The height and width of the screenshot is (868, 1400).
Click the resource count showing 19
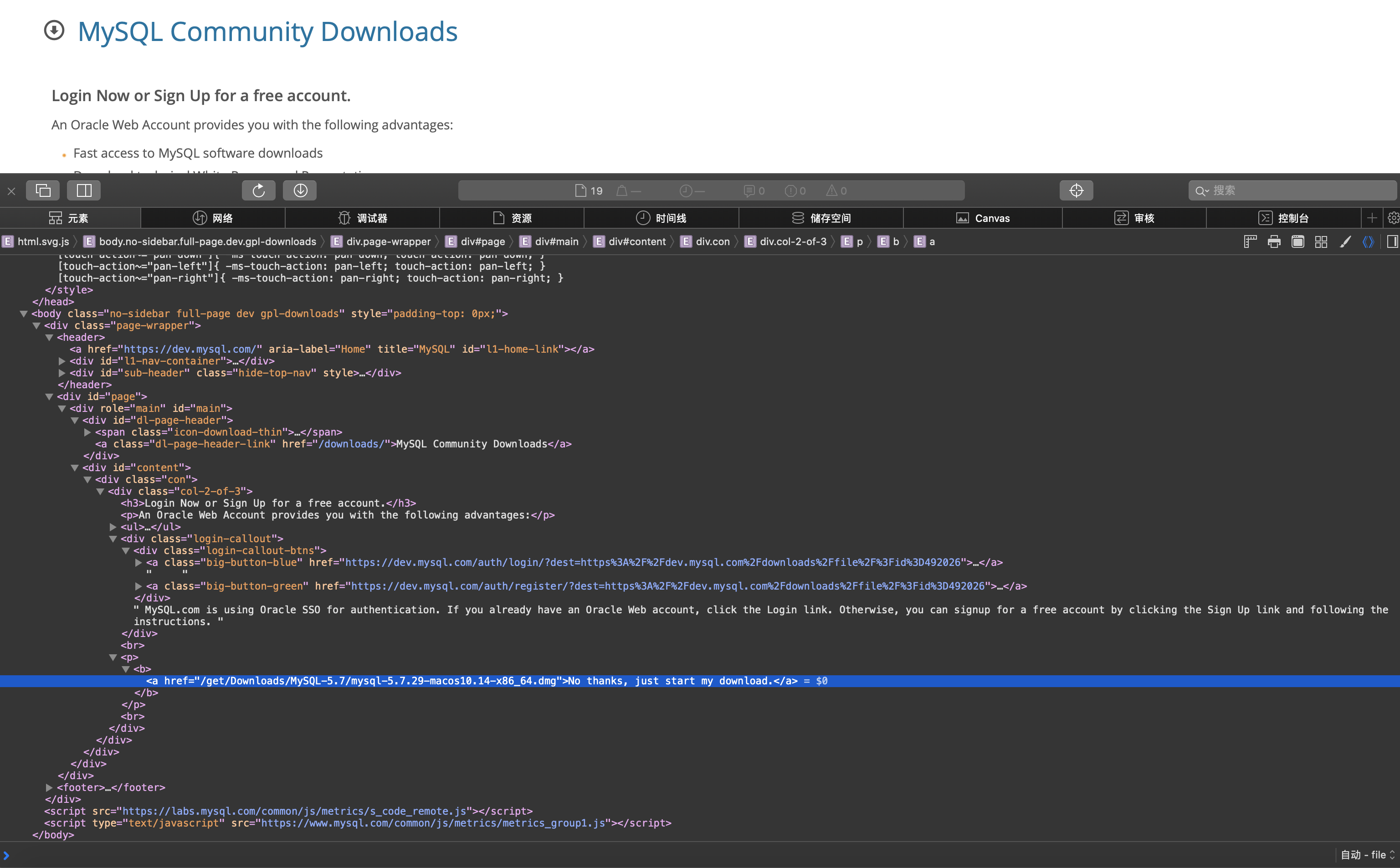point(589,190)
